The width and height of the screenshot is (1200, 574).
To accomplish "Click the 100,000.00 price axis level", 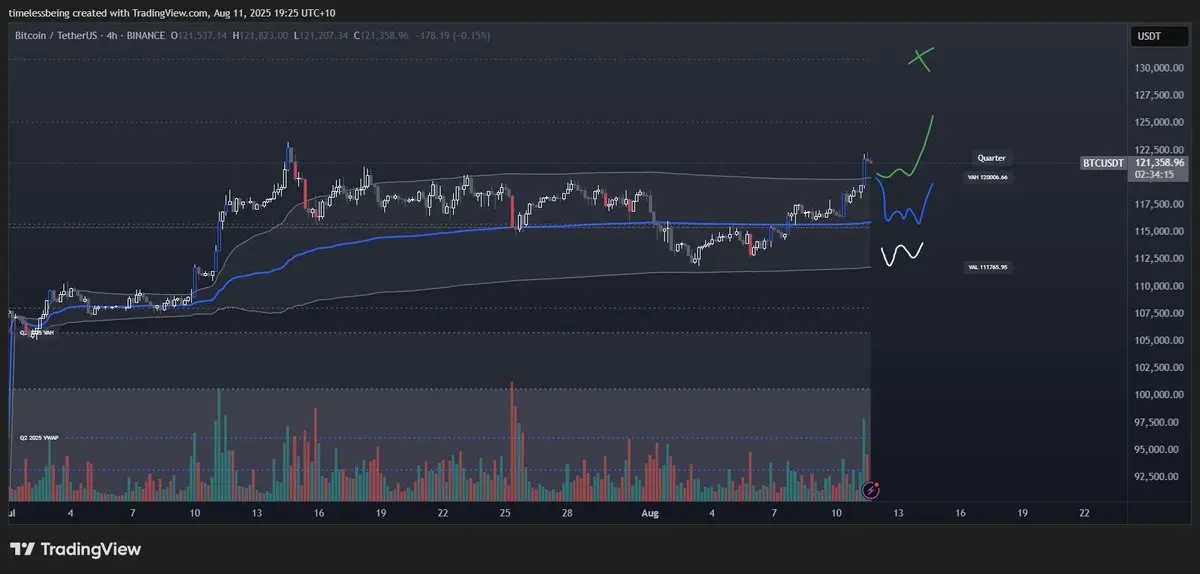I will [x=1159, y=394].
